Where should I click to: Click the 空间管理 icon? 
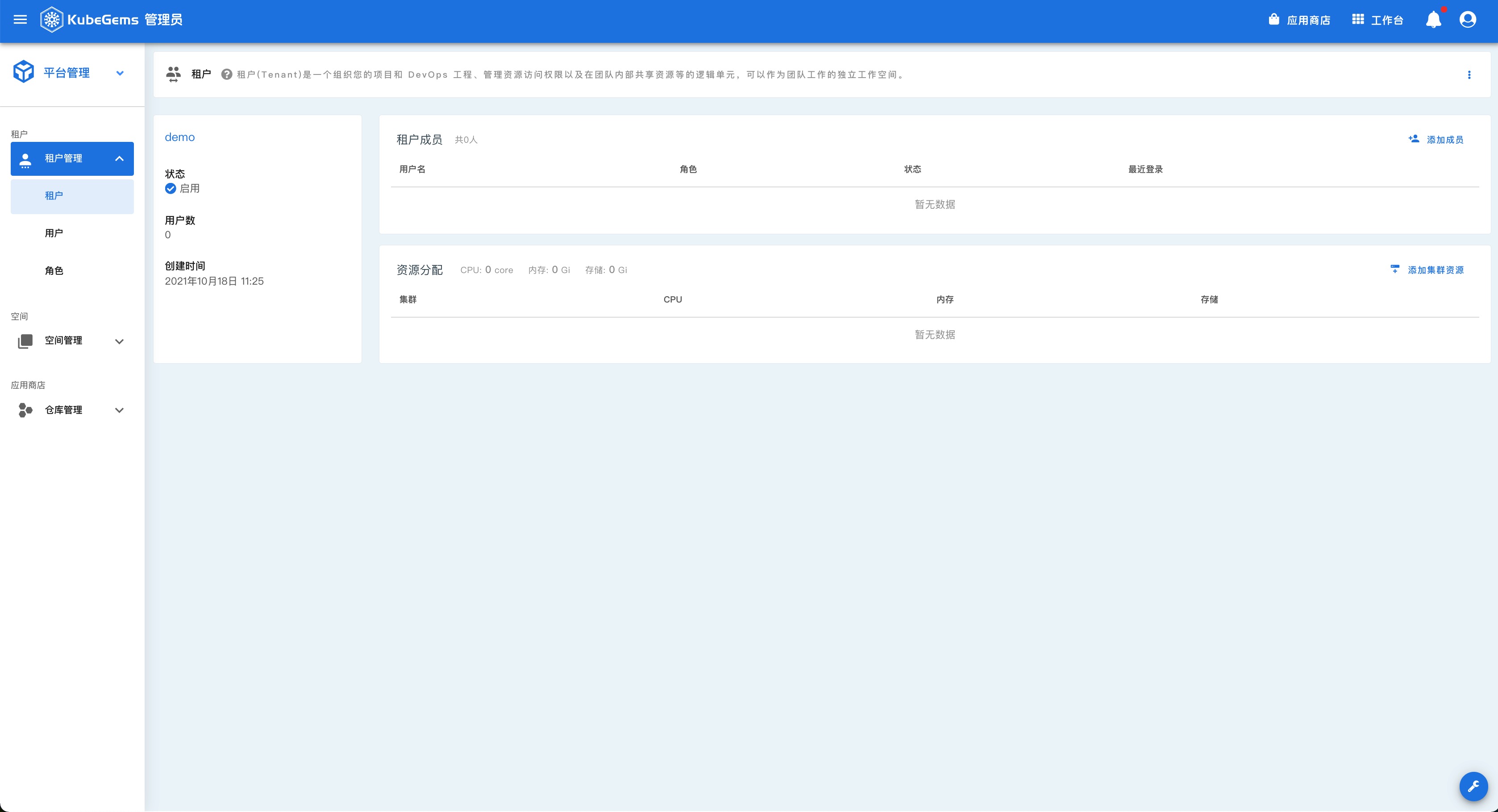25,341
